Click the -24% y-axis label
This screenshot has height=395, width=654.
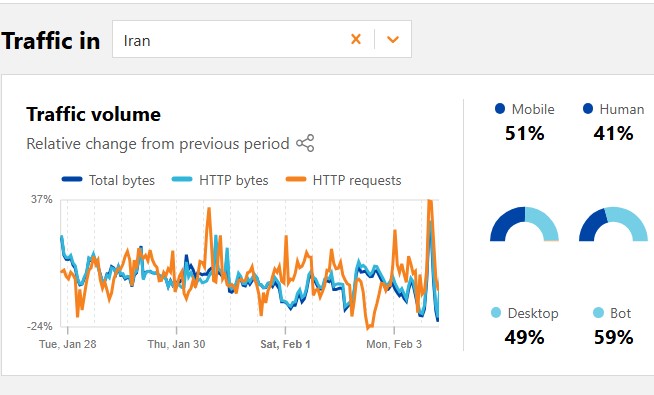40,326
